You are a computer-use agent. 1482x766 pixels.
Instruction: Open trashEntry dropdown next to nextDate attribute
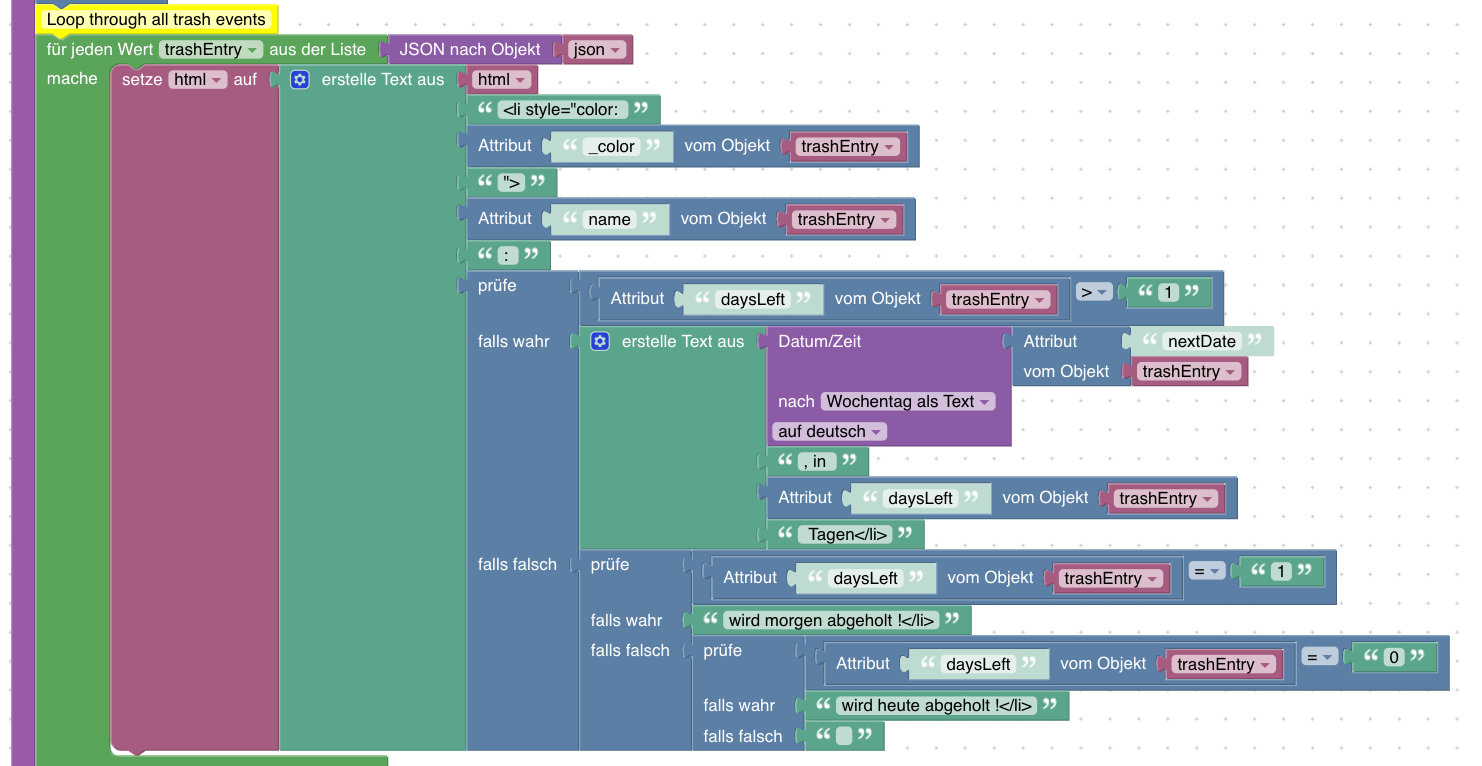[x=1190, y=372]
